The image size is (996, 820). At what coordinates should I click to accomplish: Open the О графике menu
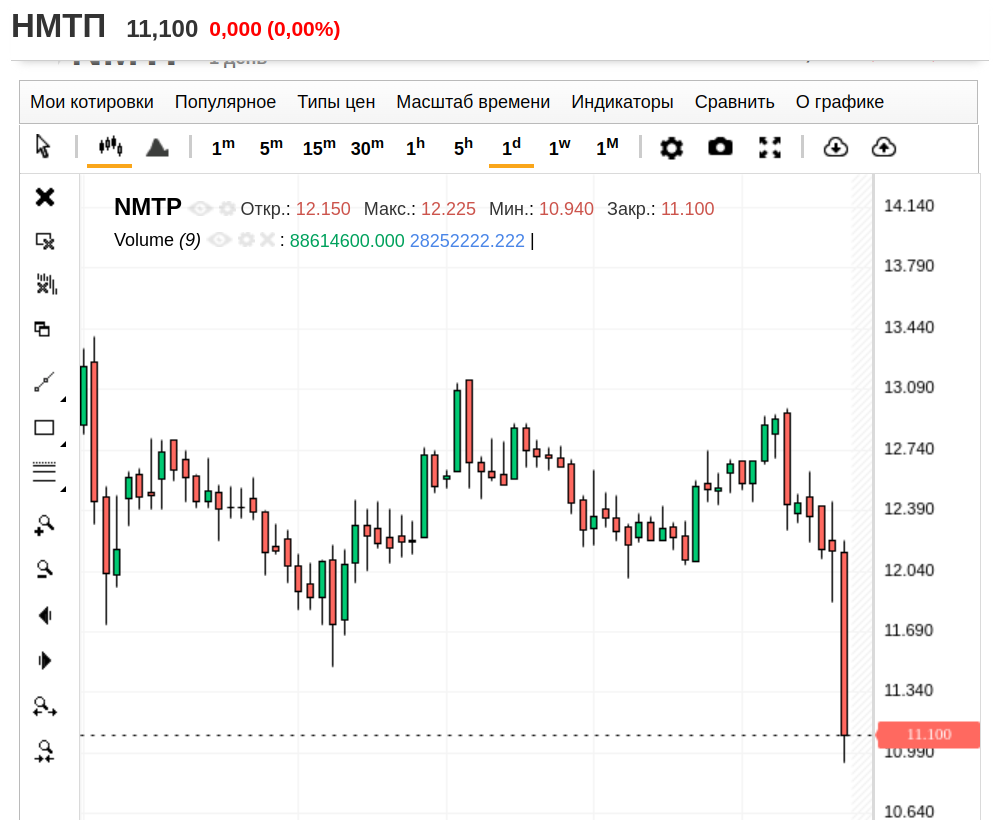tap(840, 102)
